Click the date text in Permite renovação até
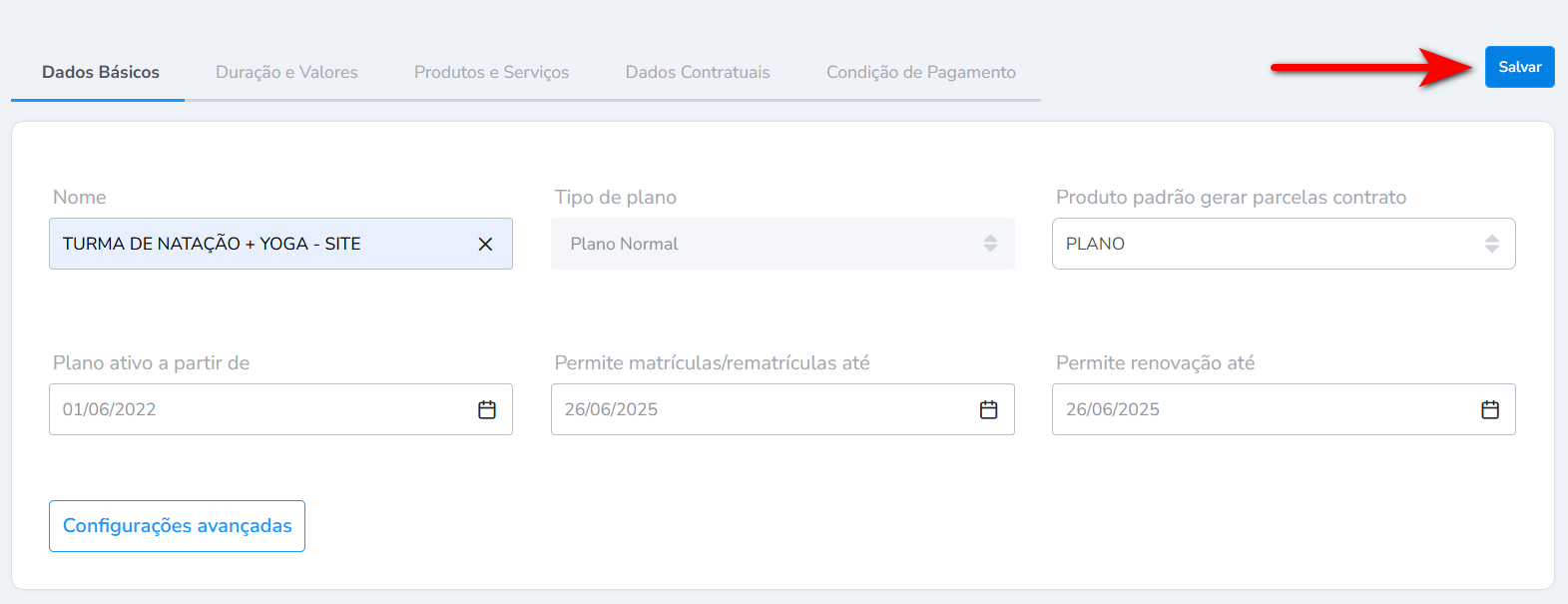Screen dimensions: 1568x604 click(x=1113, y=409)
